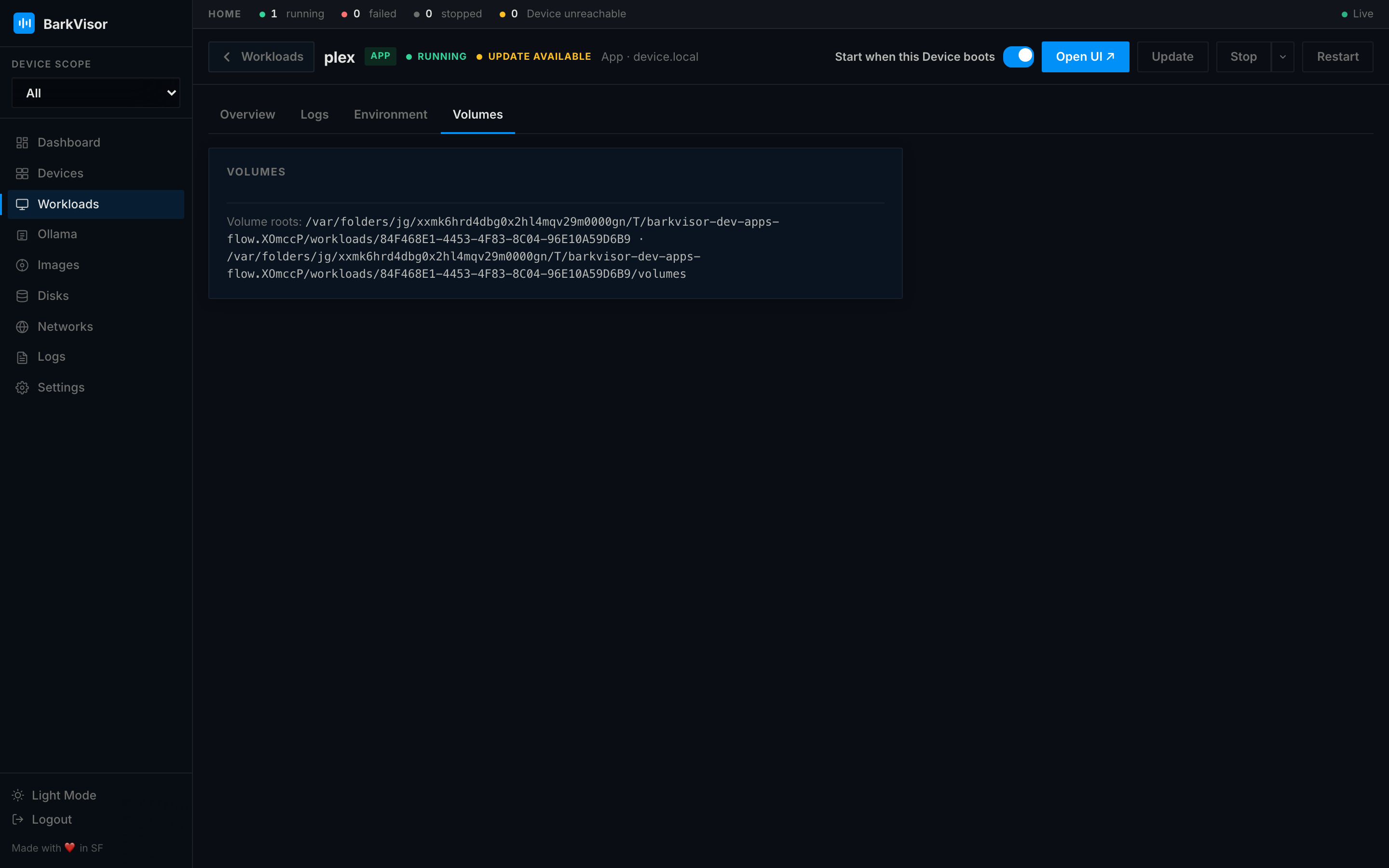Open the Settings gear icon
The height and width of the screenshot is (868, 1389).
22,388
